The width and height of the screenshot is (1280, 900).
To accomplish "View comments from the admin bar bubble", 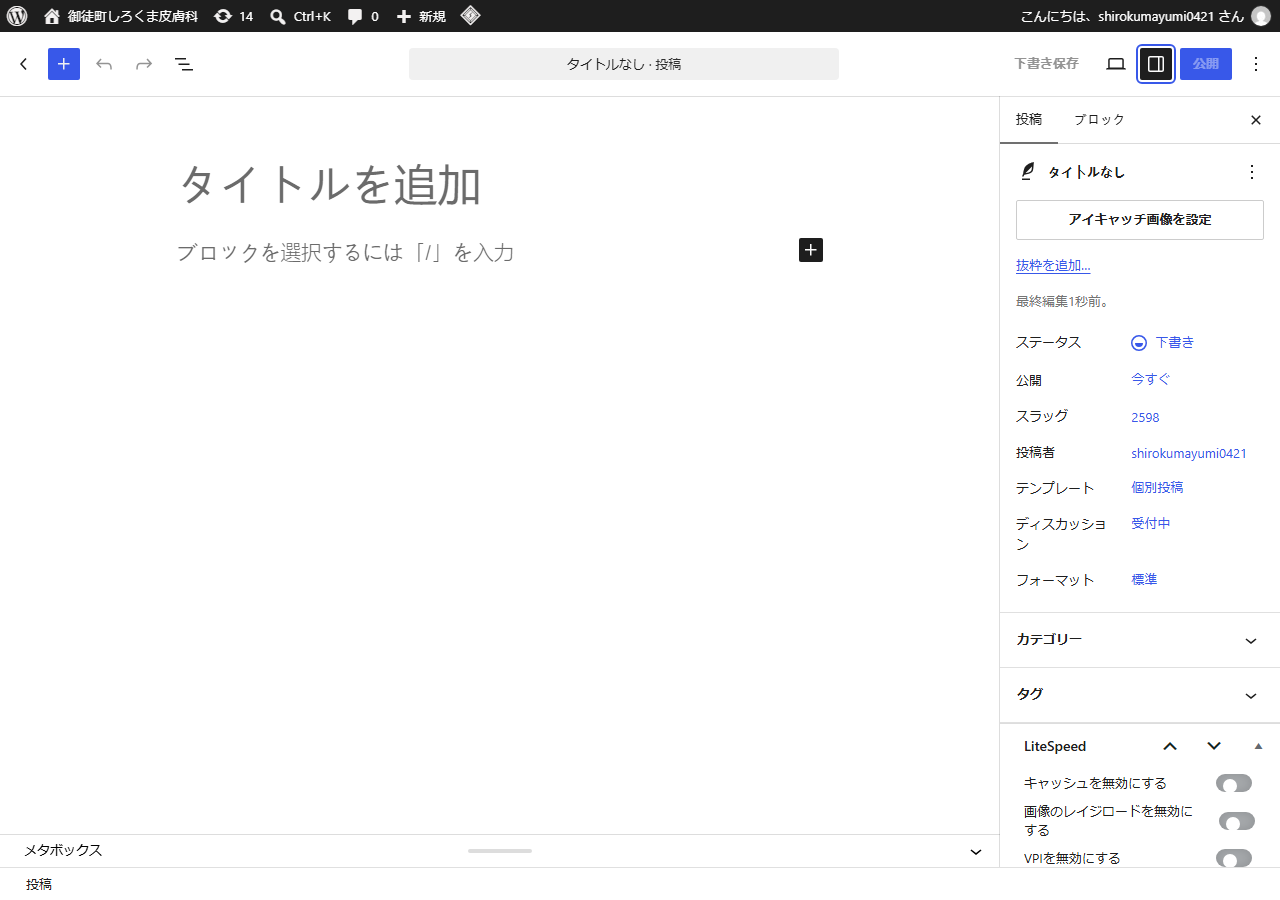I will [363, 16].
